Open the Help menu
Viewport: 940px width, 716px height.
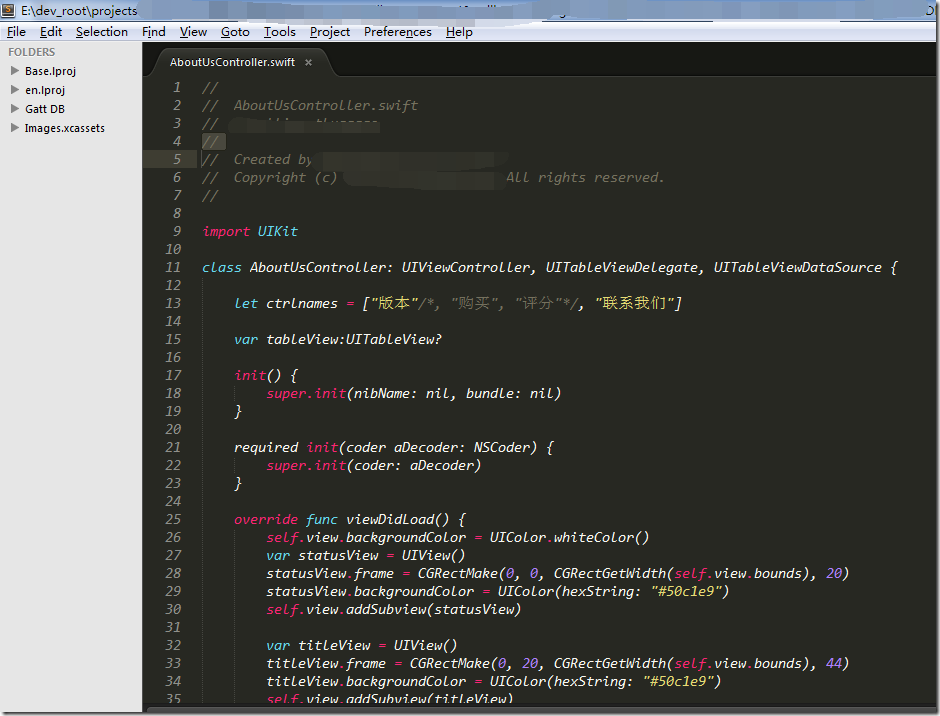click(x=459, y=32)
